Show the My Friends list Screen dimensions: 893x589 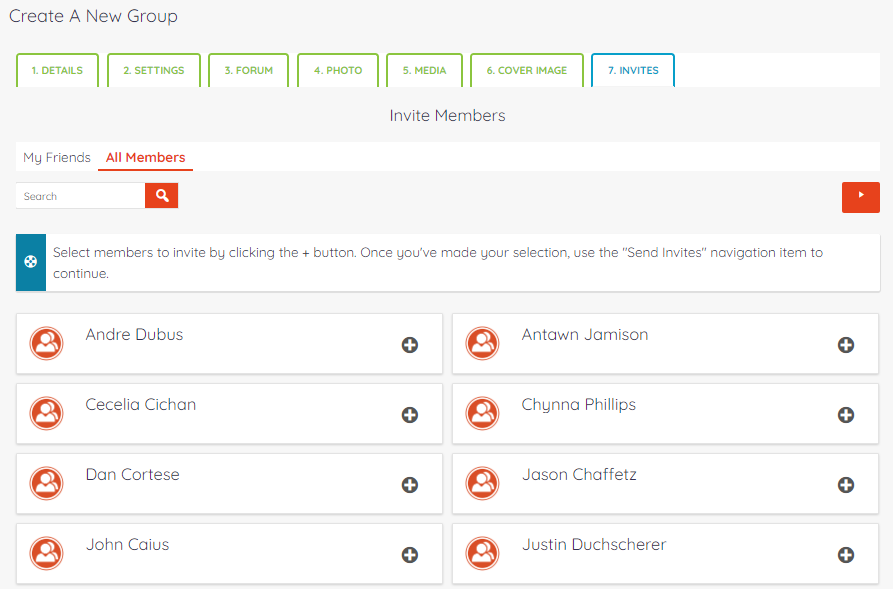(57, 158)
